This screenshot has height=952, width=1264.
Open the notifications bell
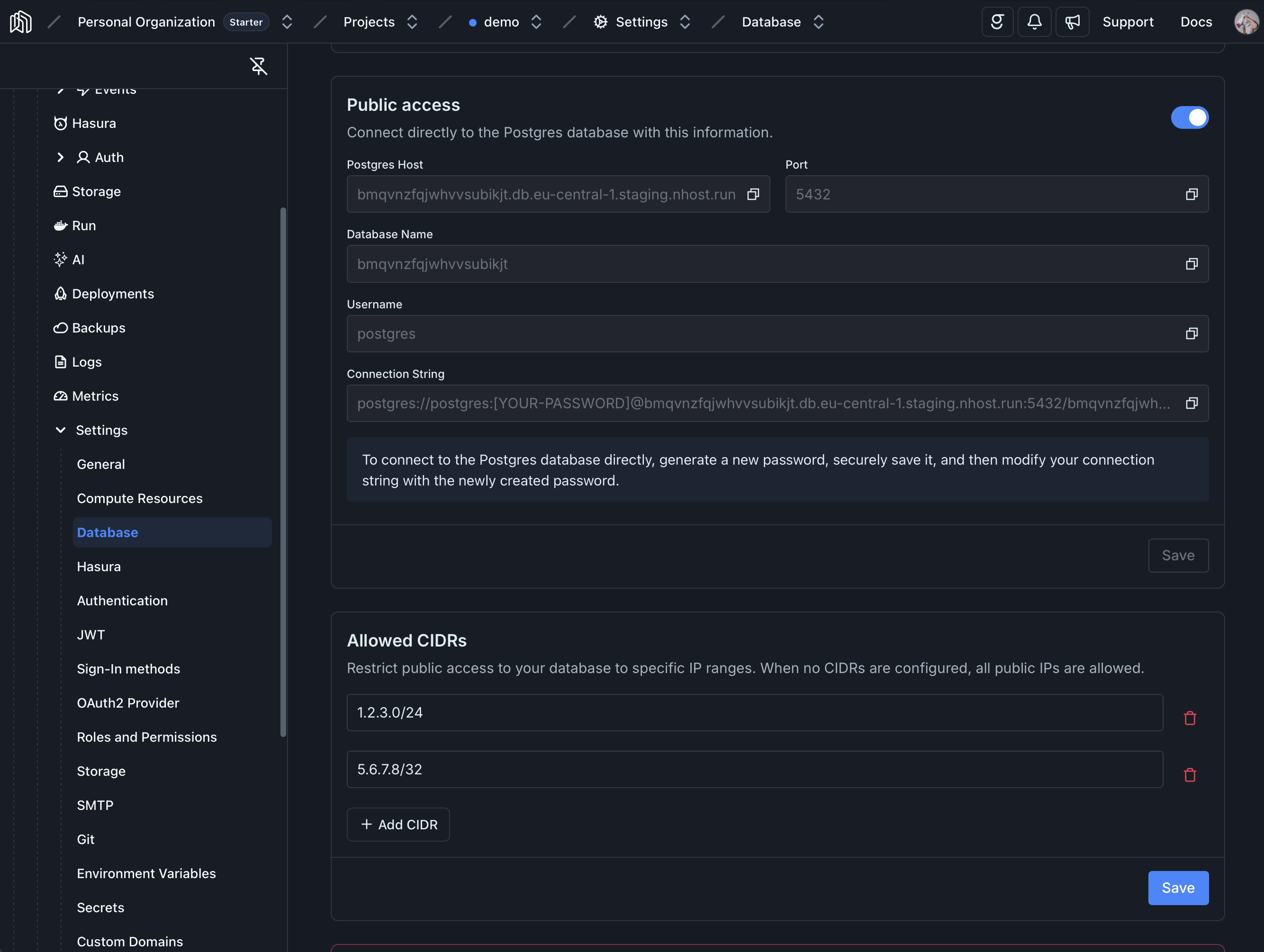coord(1034,22)
